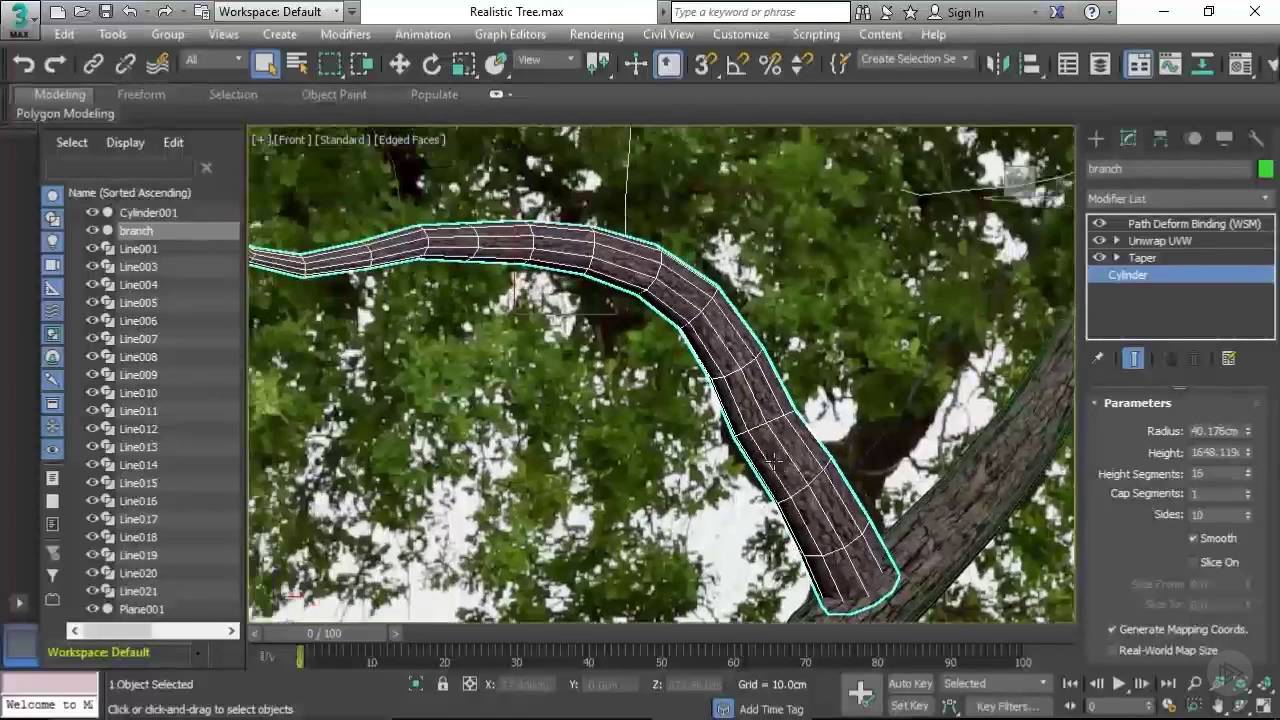Hide the Line005 object eye icon
The width and height of the screenshot is (1280, 720).
pyautogui.click(x=92, y=302)
